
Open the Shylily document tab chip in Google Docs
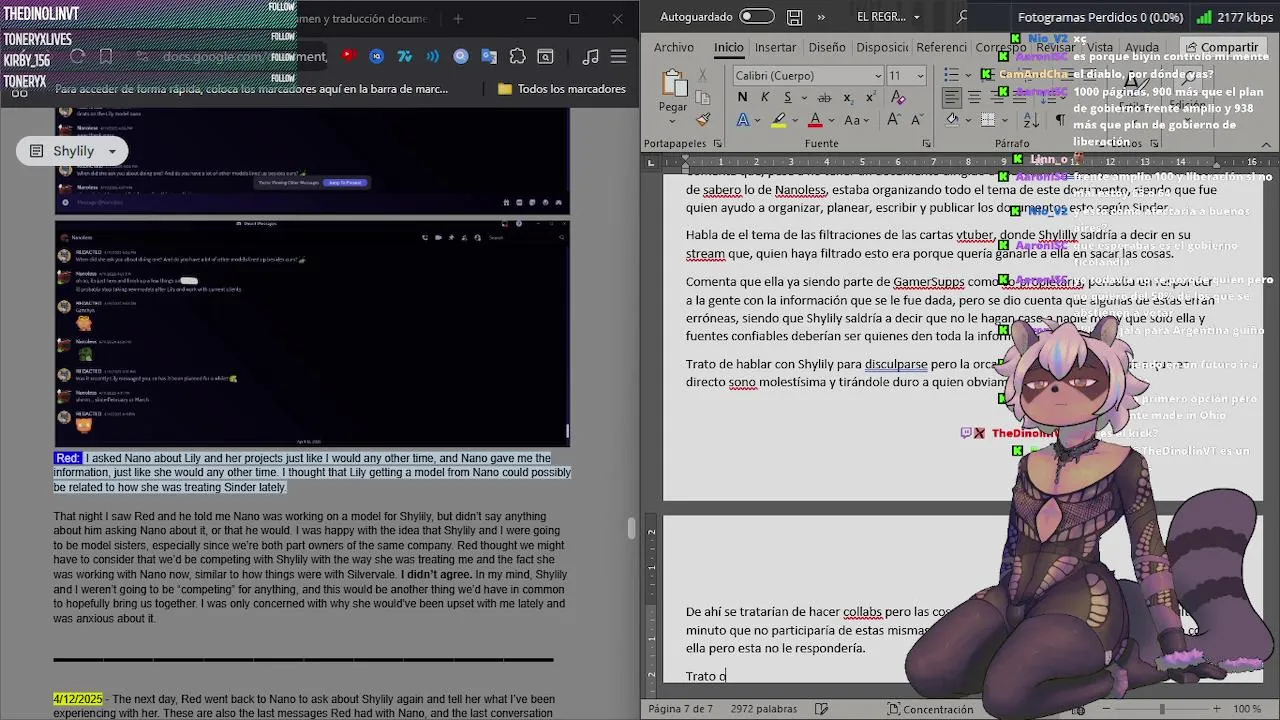click(73, 151)
